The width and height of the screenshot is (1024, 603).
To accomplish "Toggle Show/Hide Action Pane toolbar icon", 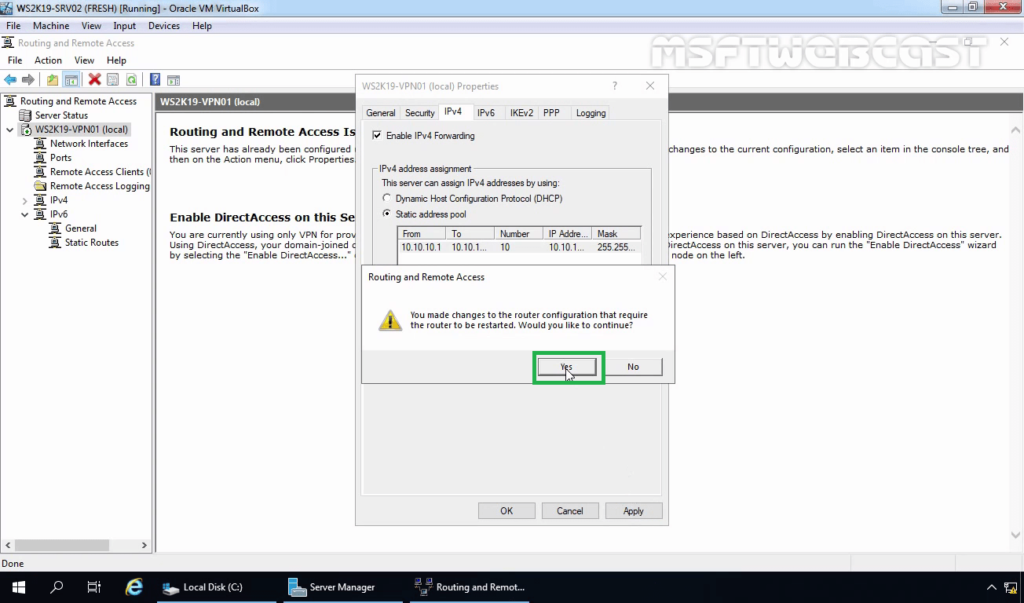I will pyautogui.click(x=173, y=80).
